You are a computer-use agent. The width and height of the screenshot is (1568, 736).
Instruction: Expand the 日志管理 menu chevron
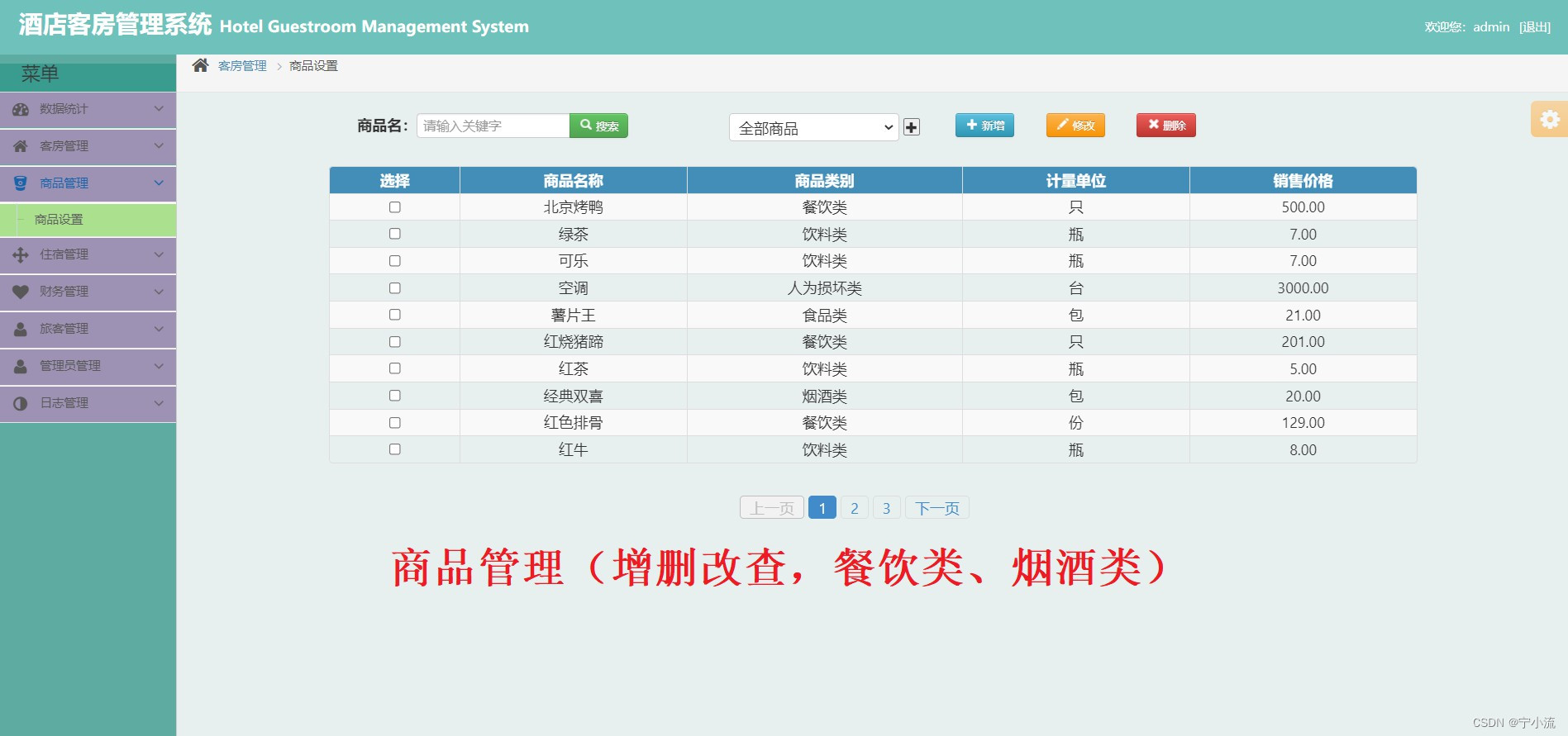coord(159,403)
